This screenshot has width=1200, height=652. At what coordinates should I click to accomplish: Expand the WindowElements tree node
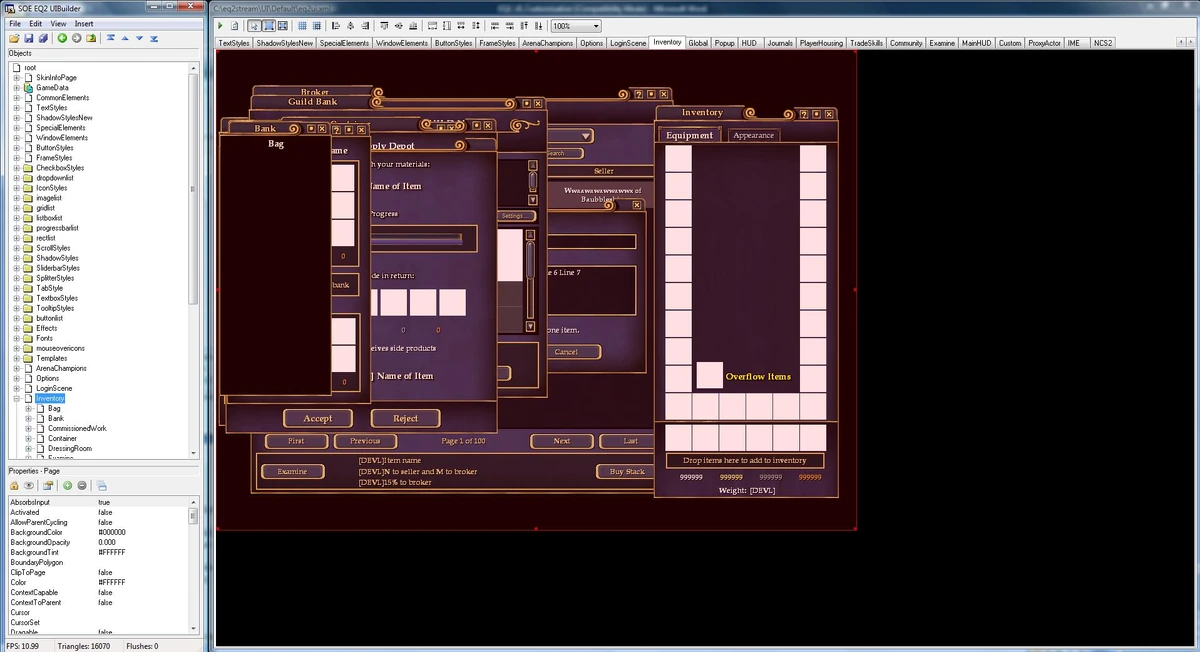tap(17, 137)
